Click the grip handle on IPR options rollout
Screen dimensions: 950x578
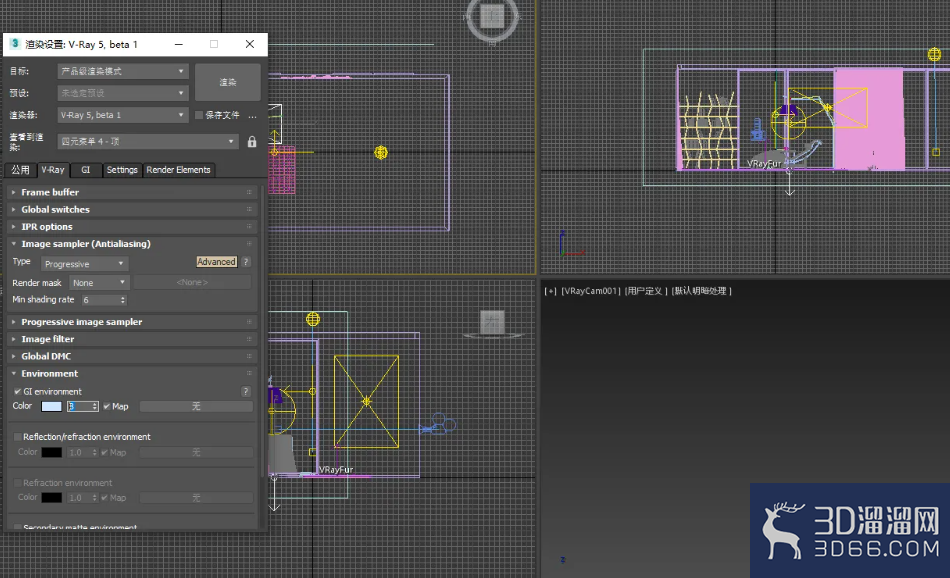click(249, 227)
